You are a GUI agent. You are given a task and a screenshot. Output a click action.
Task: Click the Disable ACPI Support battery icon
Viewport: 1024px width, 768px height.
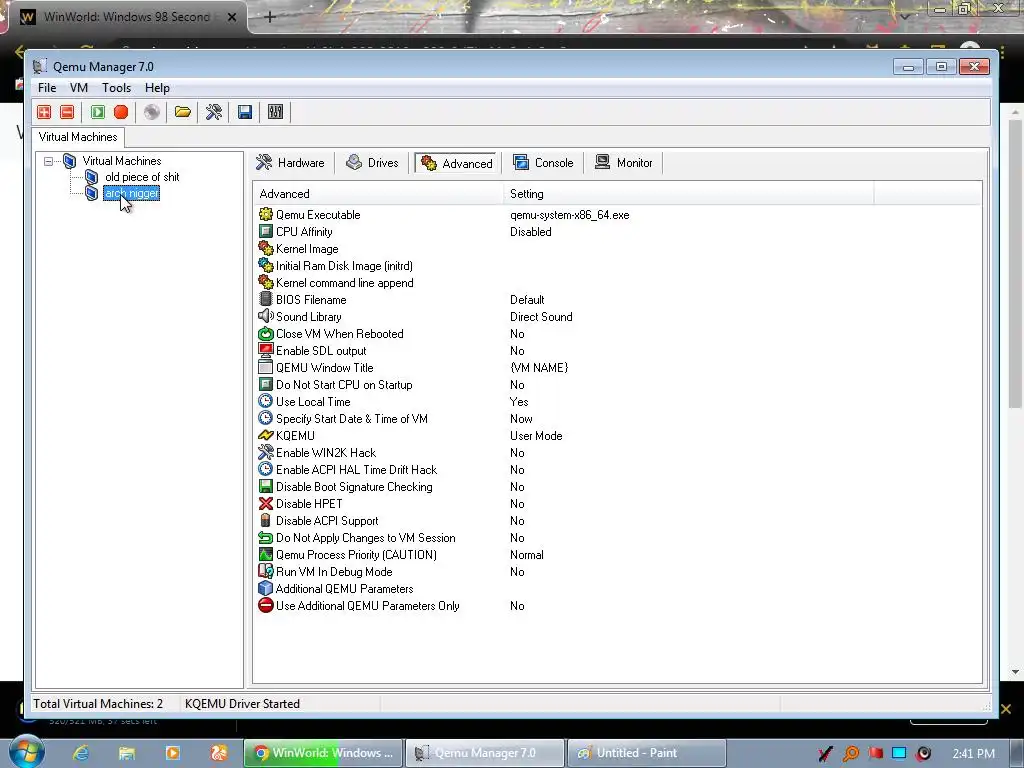[265, 520]
